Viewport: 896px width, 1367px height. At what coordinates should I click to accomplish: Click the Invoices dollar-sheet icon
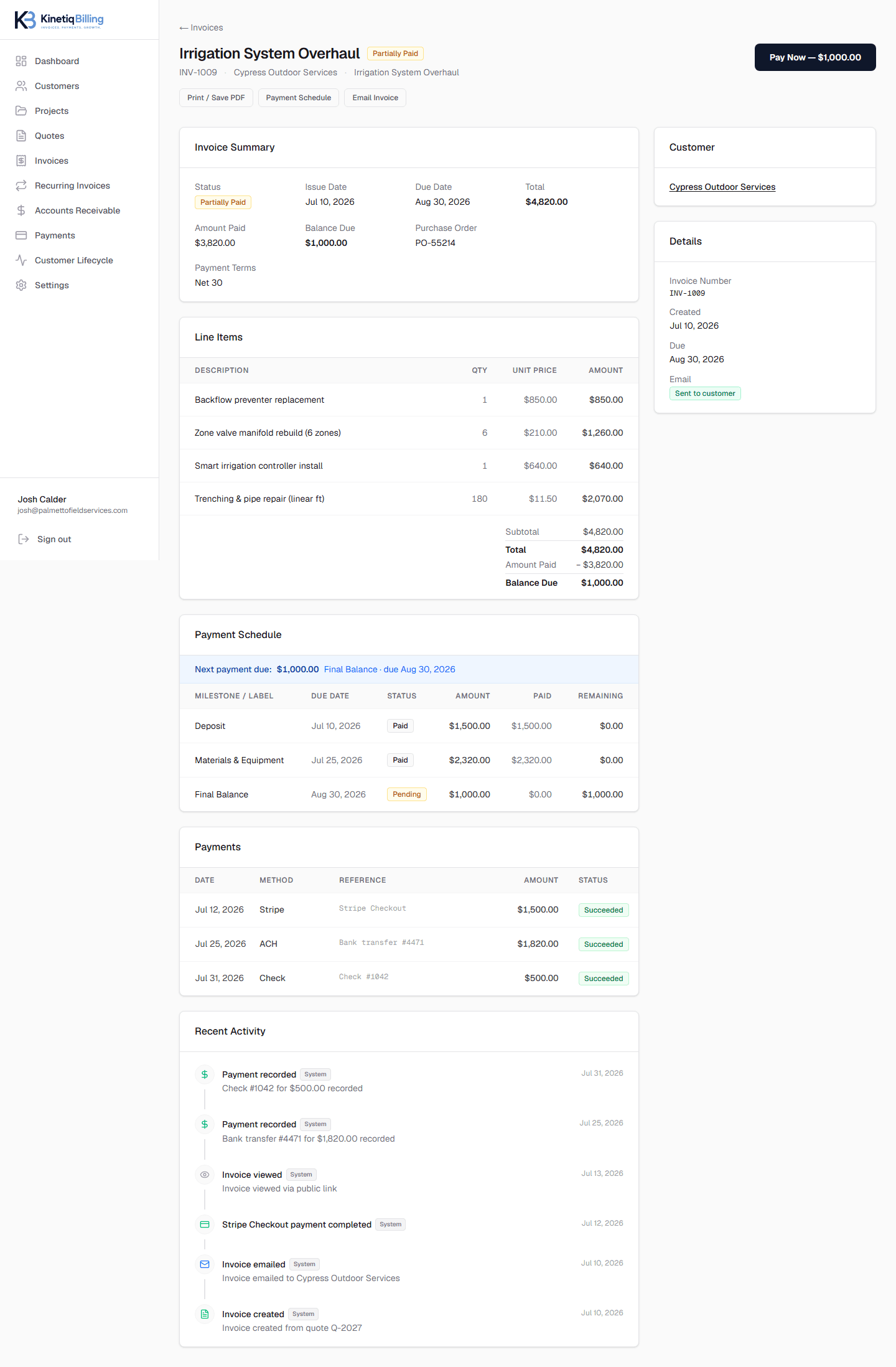click(21, 161)
